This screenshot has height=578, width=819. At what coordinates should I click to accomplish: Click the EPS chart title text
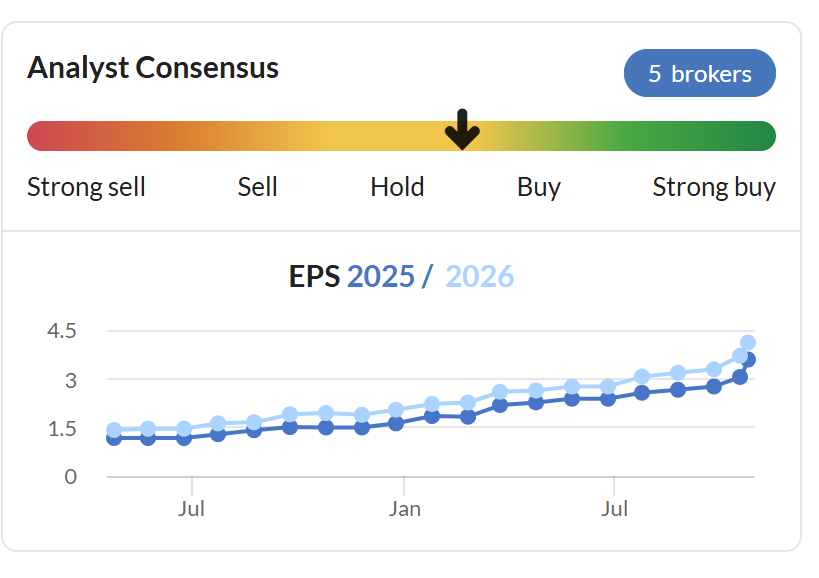pyautogui.click(x=315, y=276)
